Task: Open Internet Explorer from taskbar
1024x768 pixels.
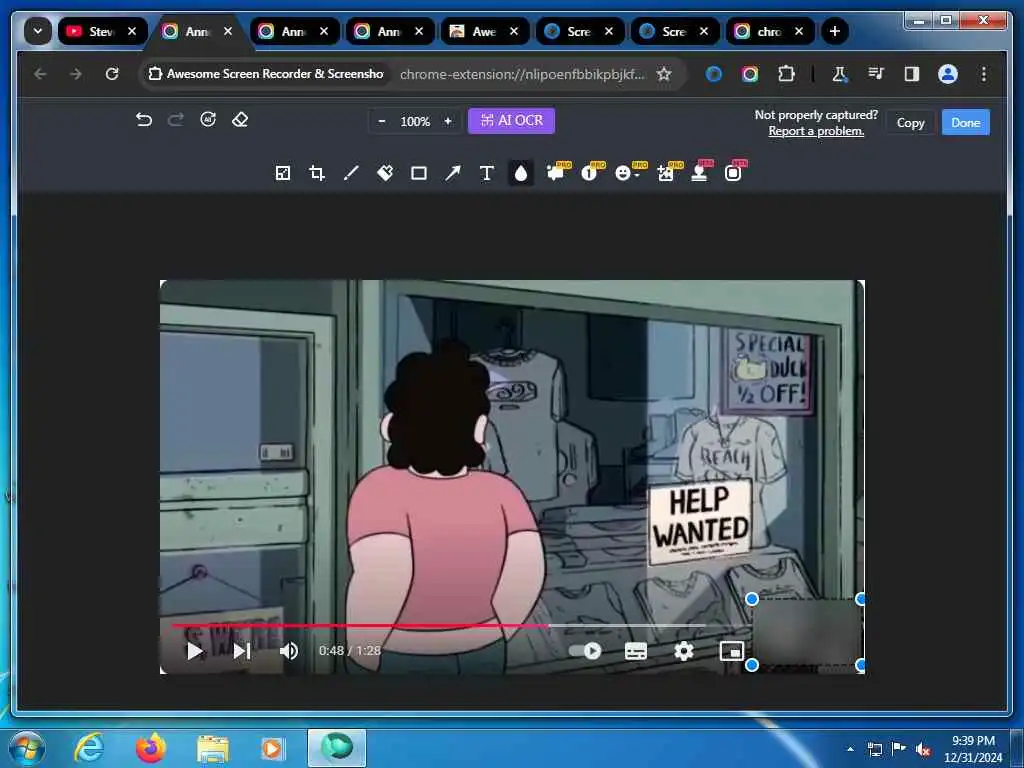Action: pyautogui.click(x=89, y=748)
